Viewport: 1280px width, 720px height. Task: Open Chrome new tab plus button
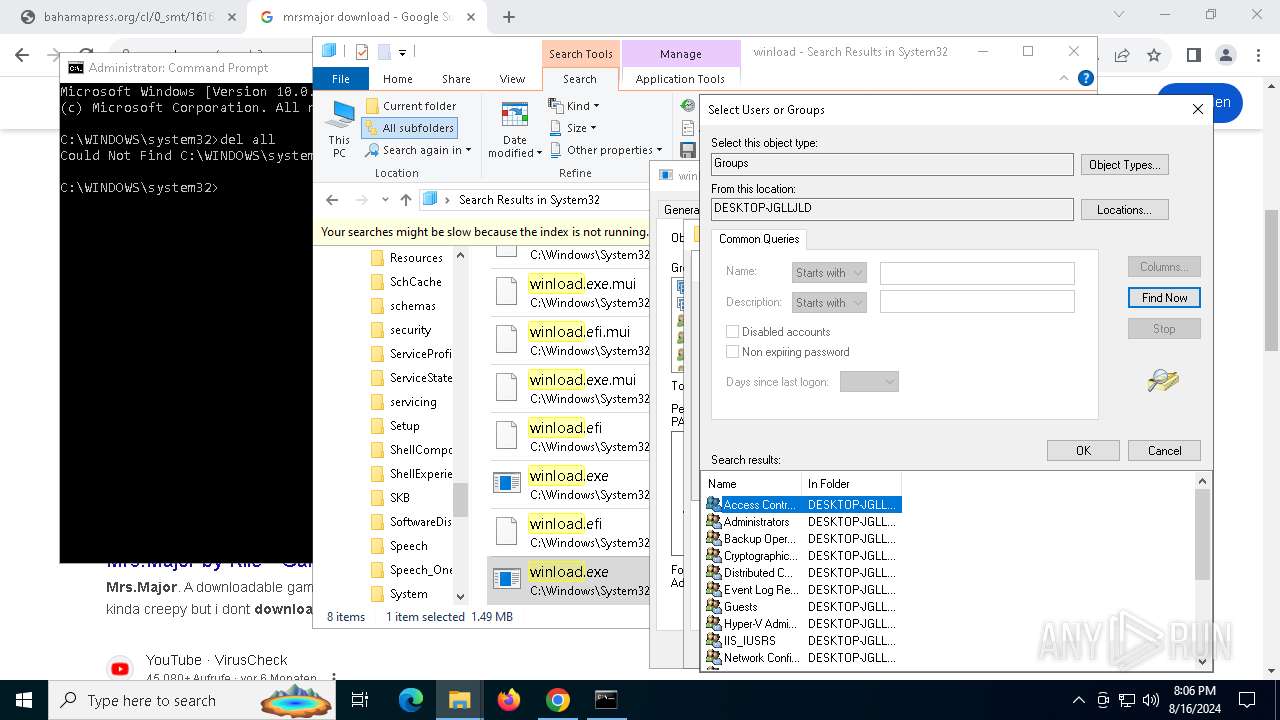(x=509, y=17)
